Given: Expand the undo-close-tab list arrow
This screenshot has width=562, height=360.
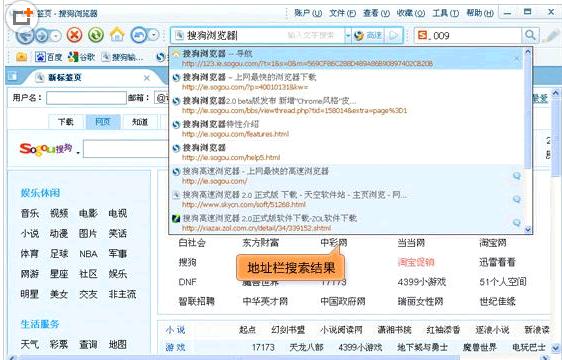Looking at the screenshot, I should tap(153, 35).
